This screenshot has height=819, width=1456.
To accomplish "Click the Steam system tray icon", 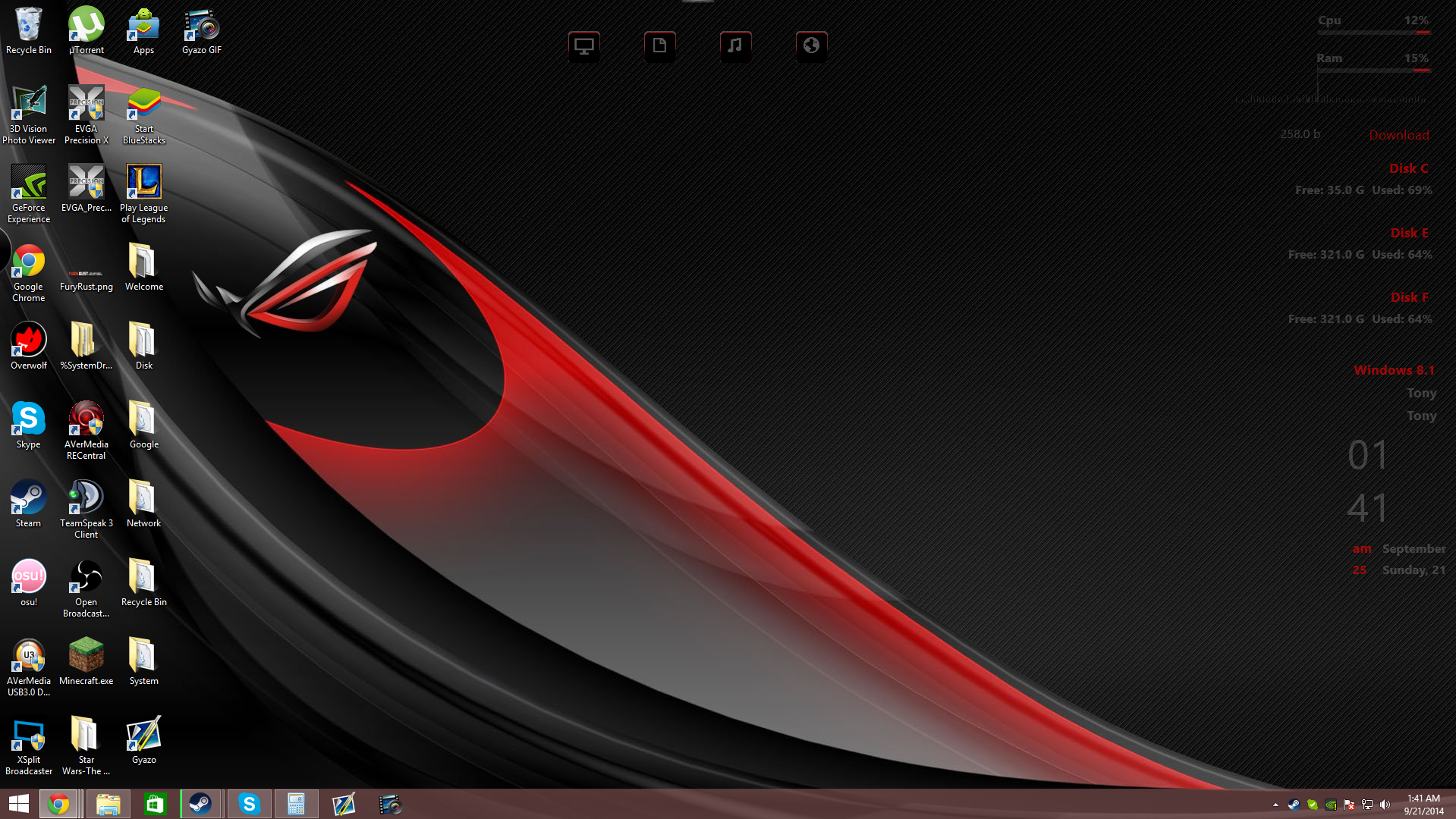I will [x=1294, y=805].
